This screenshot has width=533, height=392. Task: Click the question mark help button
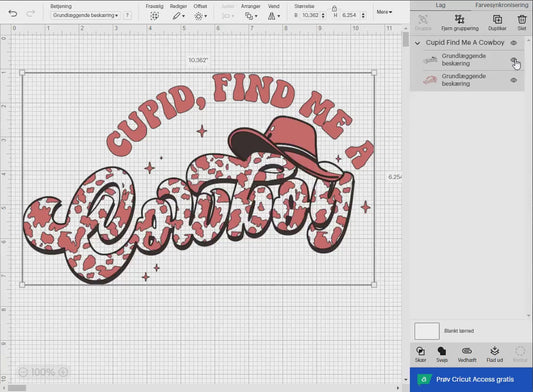pyautogui.click(x=127, y=15)
